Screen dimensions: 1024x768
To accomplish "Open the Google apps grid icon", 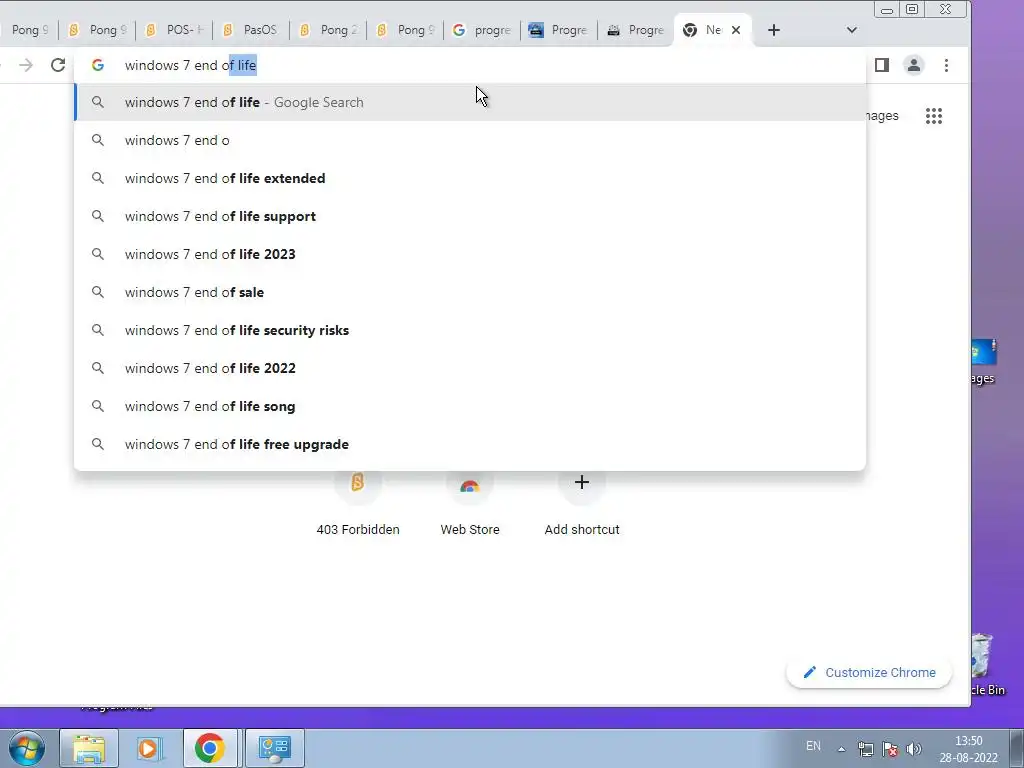I will point(934,116).
